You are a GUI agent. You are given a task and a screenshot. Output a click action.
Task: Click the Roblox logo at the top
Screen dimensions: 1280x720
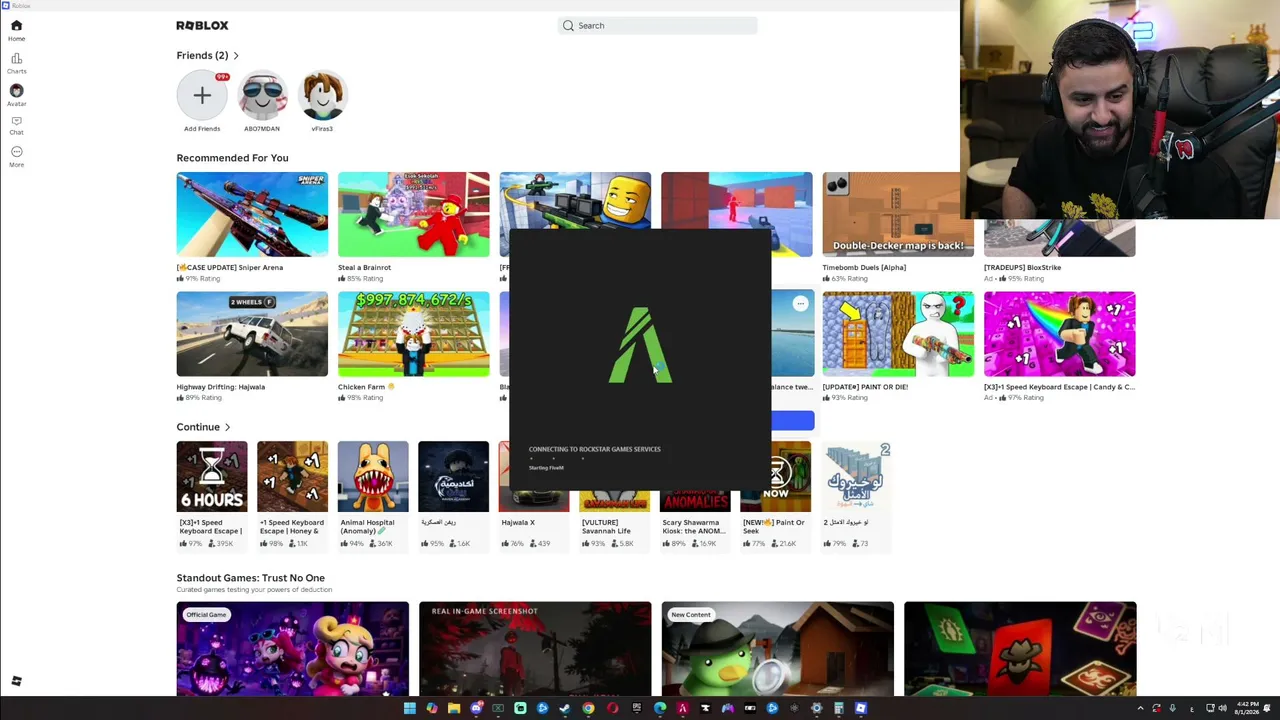tap(202, 25)
